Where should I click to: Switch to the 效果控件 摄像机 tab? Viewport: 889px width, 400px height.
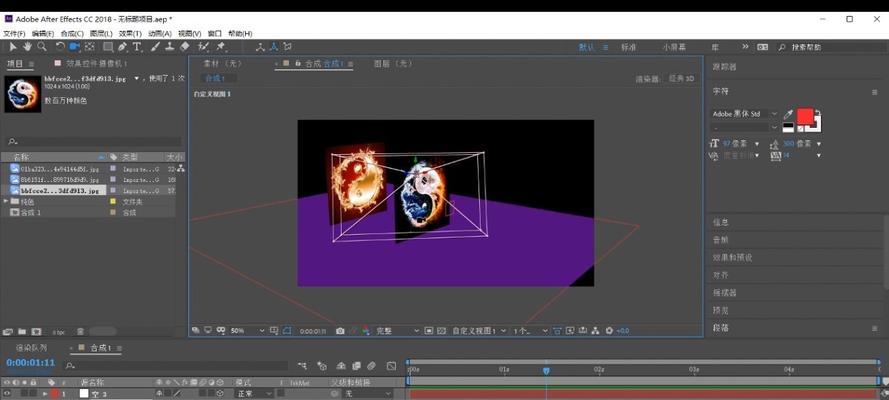coord(97,64)
